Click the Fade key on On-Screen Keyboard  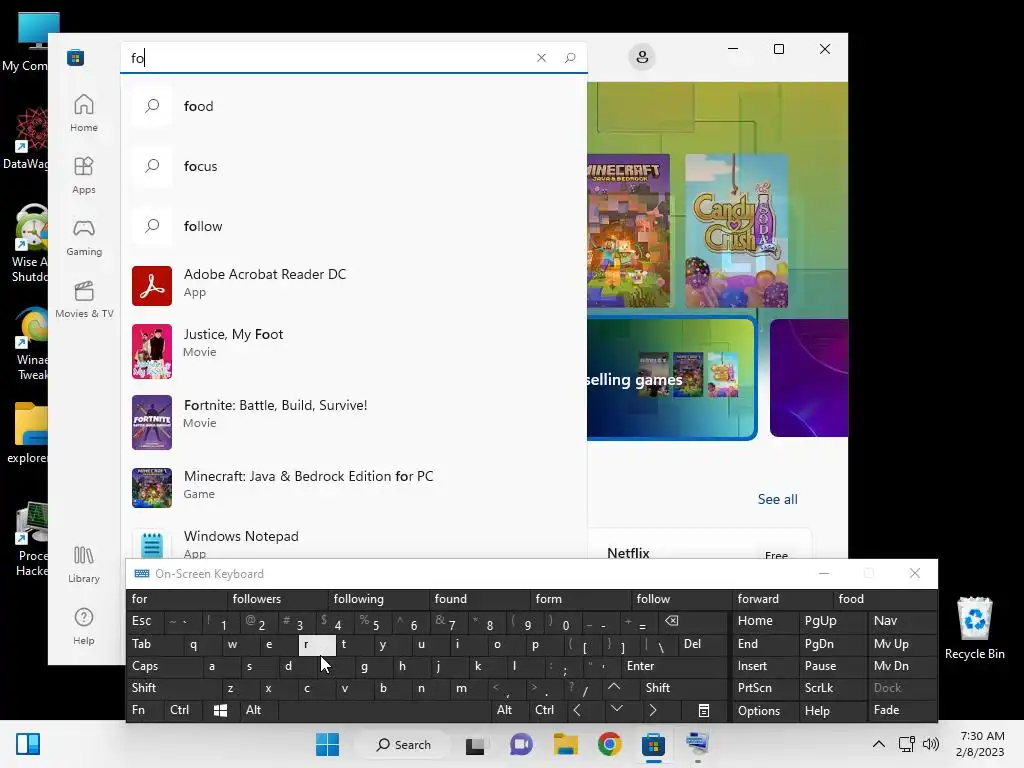(x=903, y=711)
